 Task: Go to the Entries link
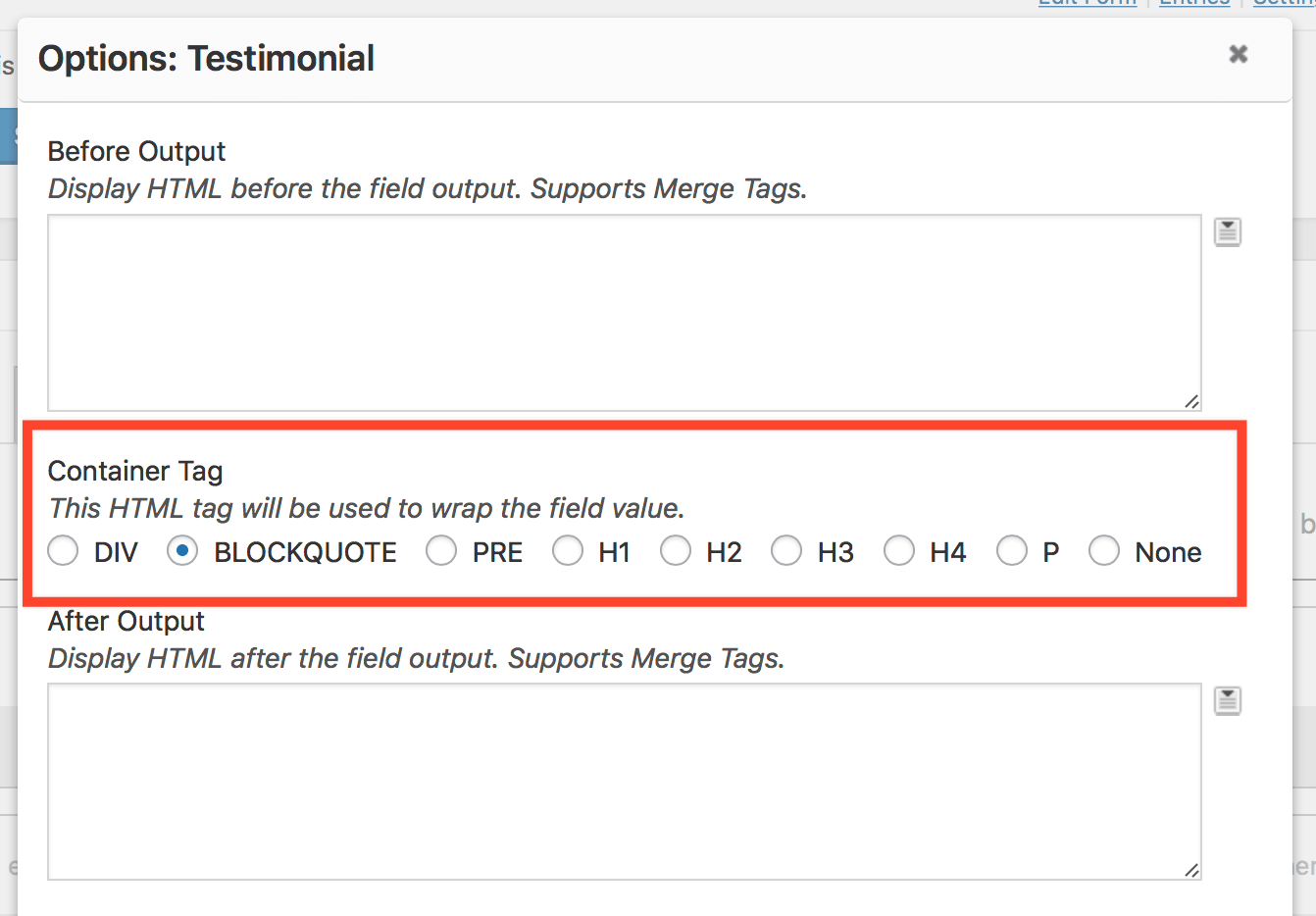tap(1193, 4)
